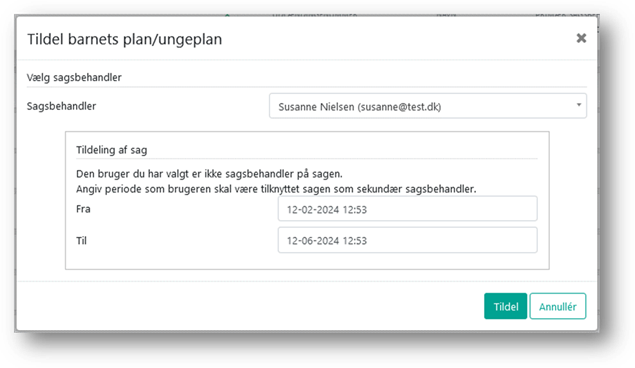Click the Tildeling af sag heading
635x368 pixels.
112,150
